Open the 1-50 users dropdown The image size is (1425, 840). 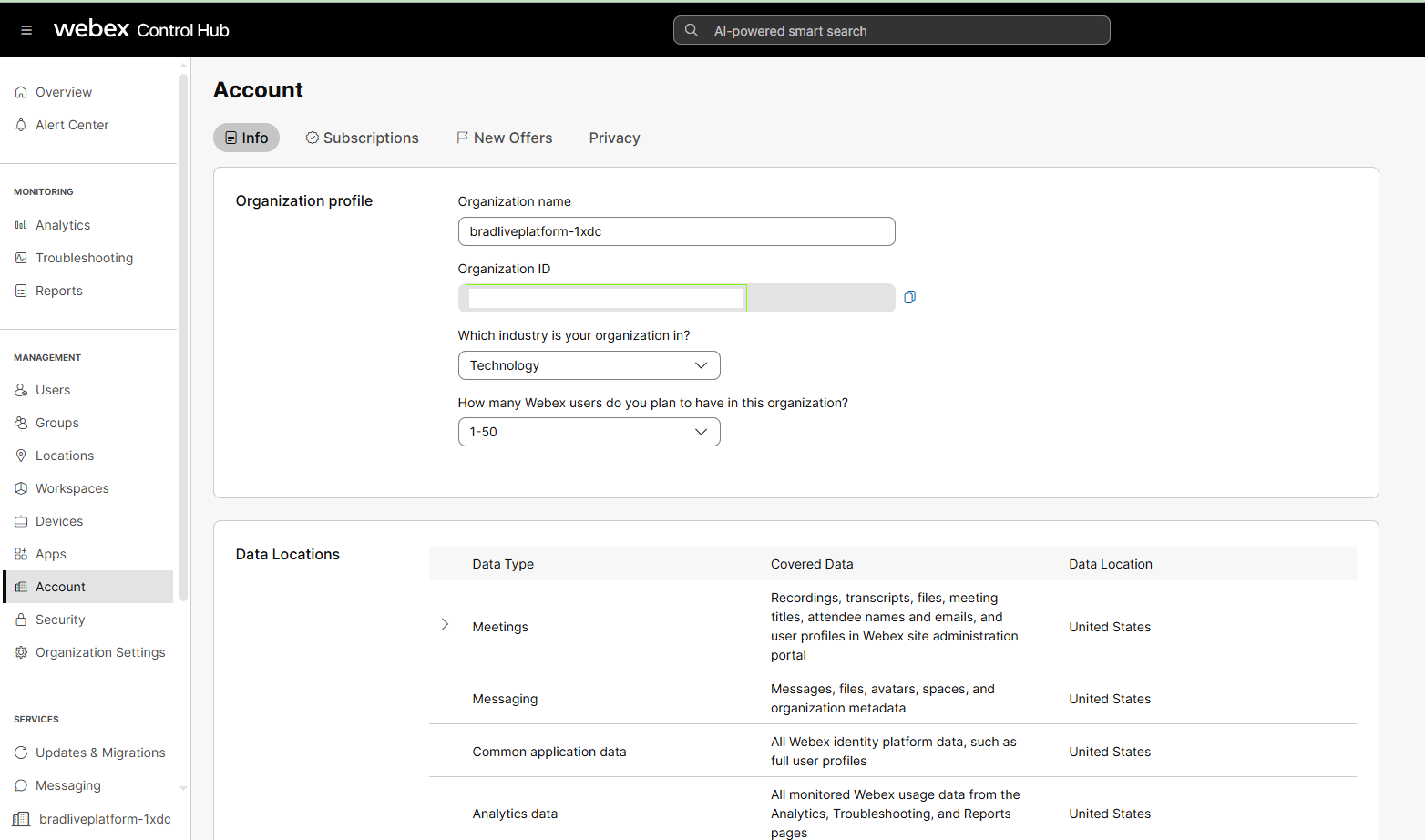pos(589,432)
